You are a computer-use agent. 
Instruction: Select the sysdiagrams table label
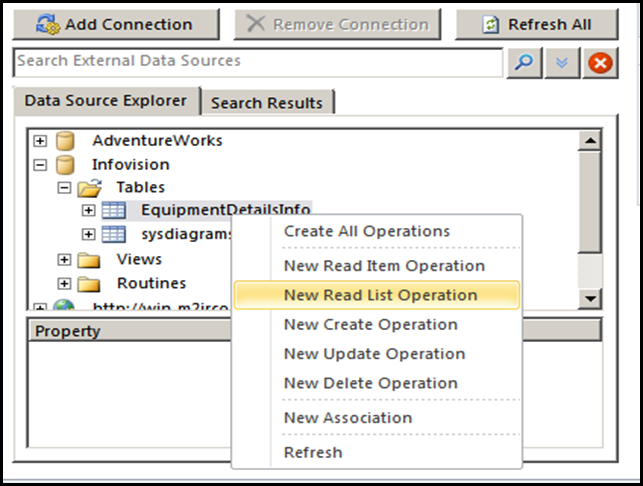pyautogui.click(x=187, y=234)
